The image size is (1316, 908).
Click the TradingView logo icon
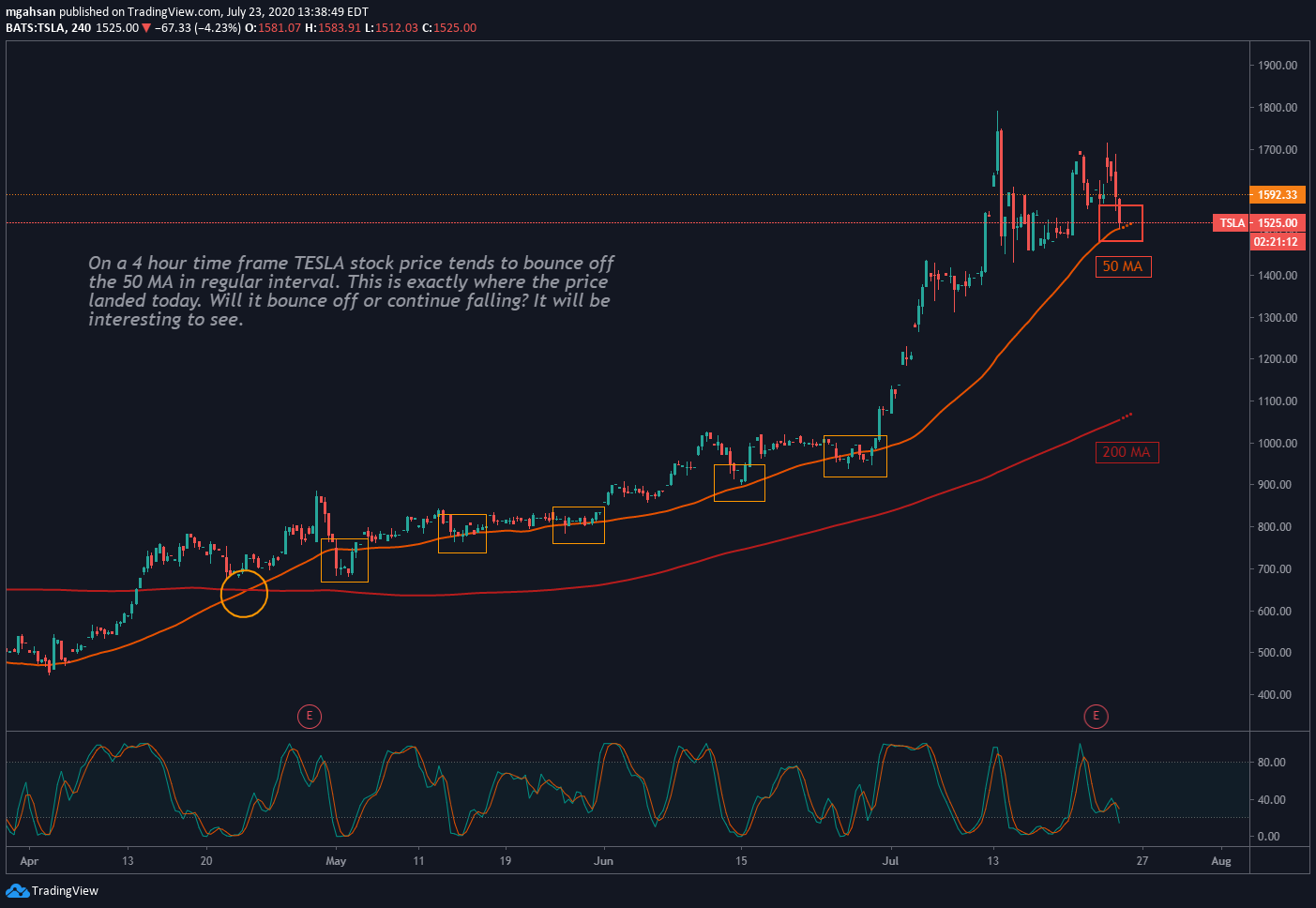(x=17, y=890)
